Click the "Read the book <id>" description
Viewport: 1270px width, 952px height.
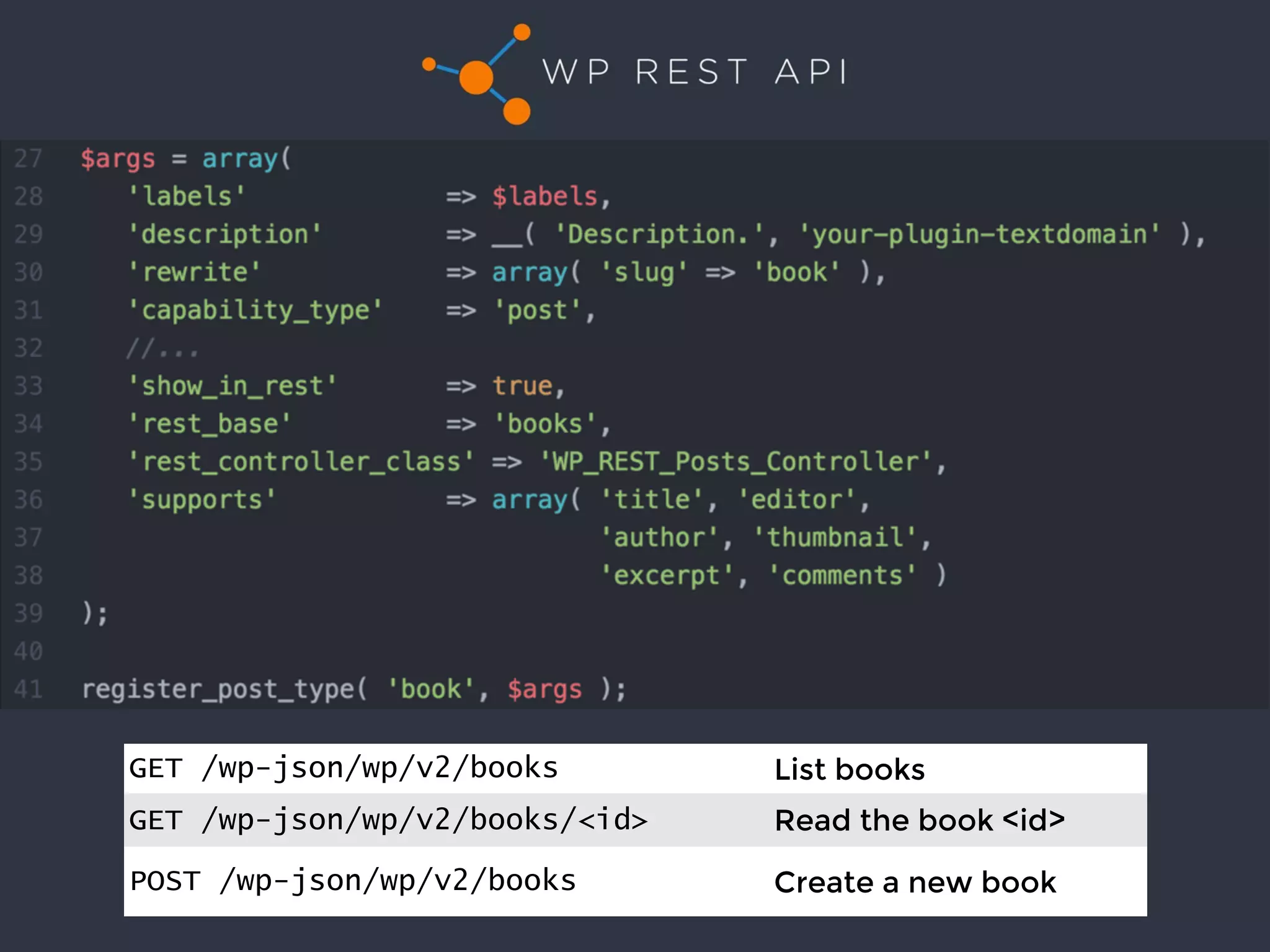(919, 821)
